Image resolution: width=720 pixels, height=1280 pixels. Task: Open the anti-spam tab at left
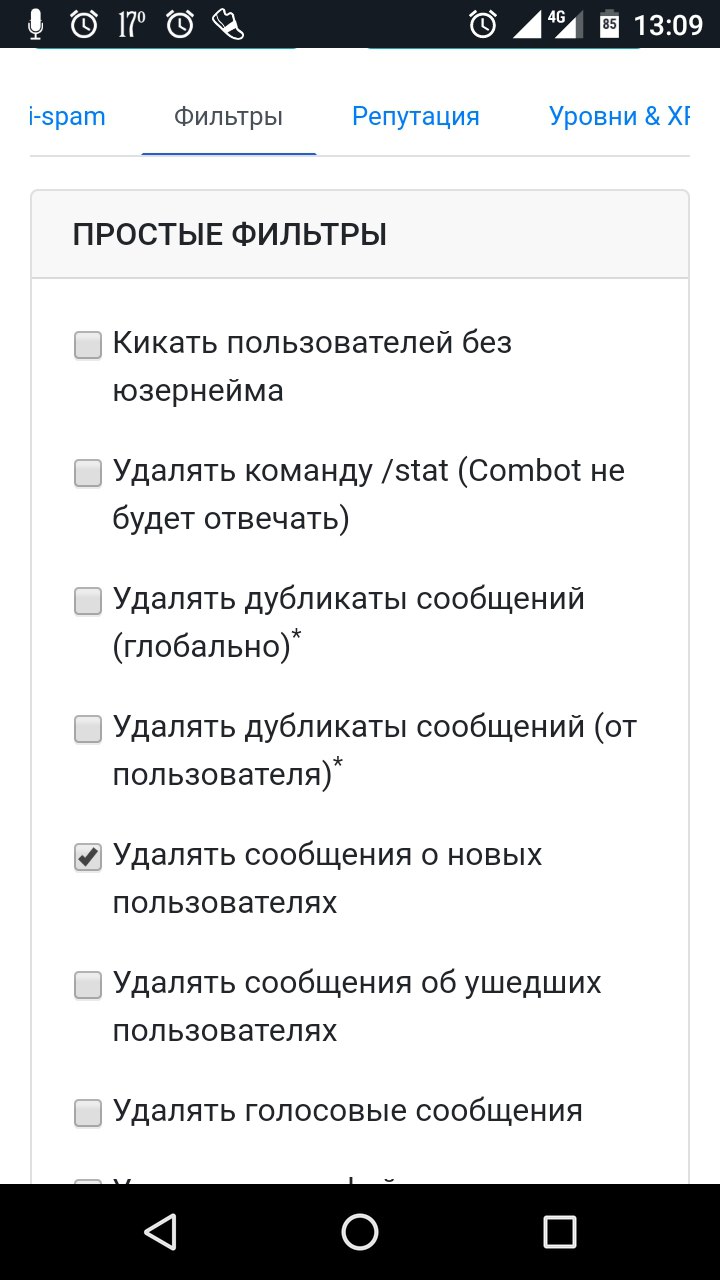click(68, 117)
